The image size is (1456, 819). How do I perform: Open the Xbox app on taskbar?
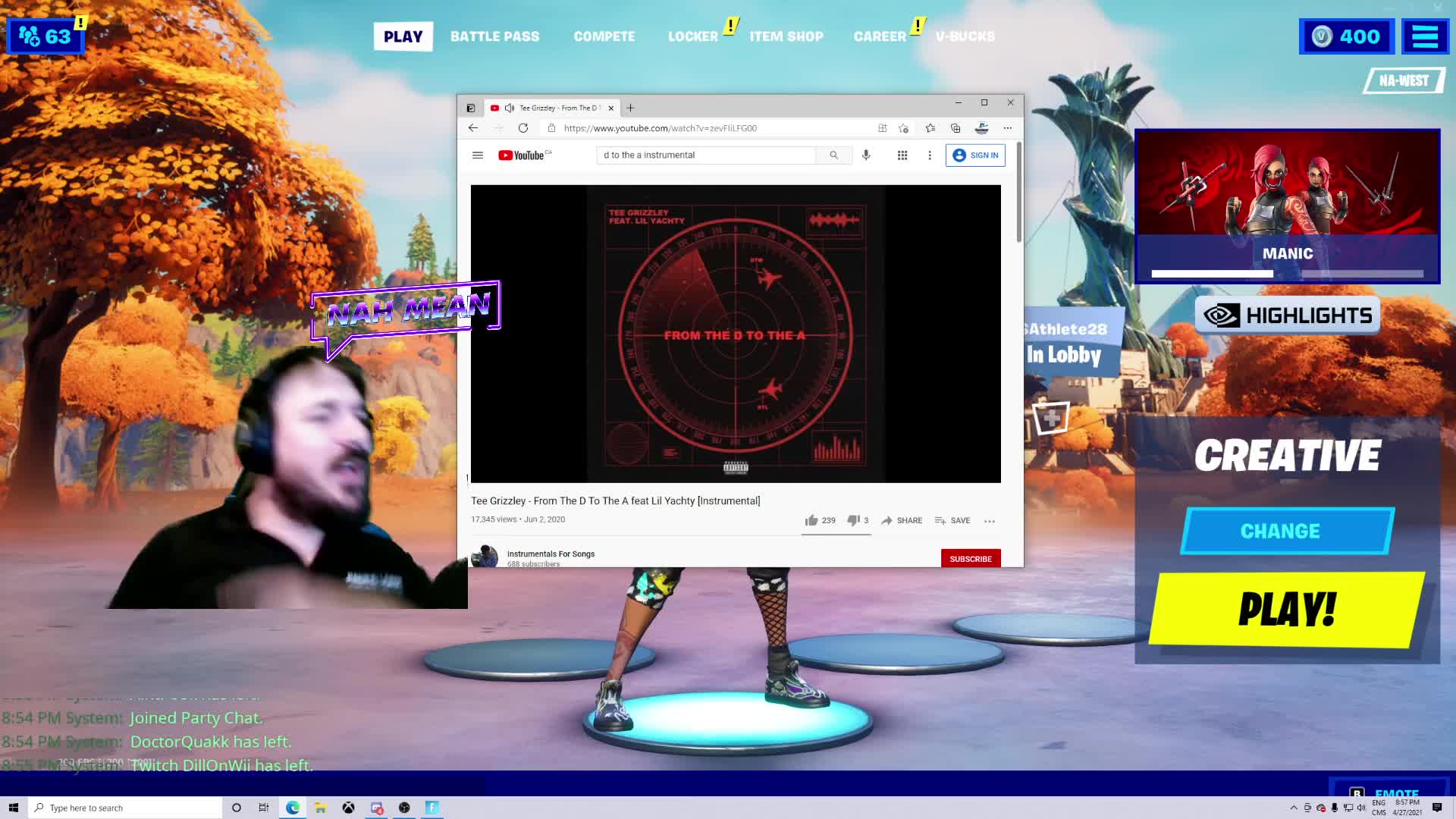coord(348,808)
